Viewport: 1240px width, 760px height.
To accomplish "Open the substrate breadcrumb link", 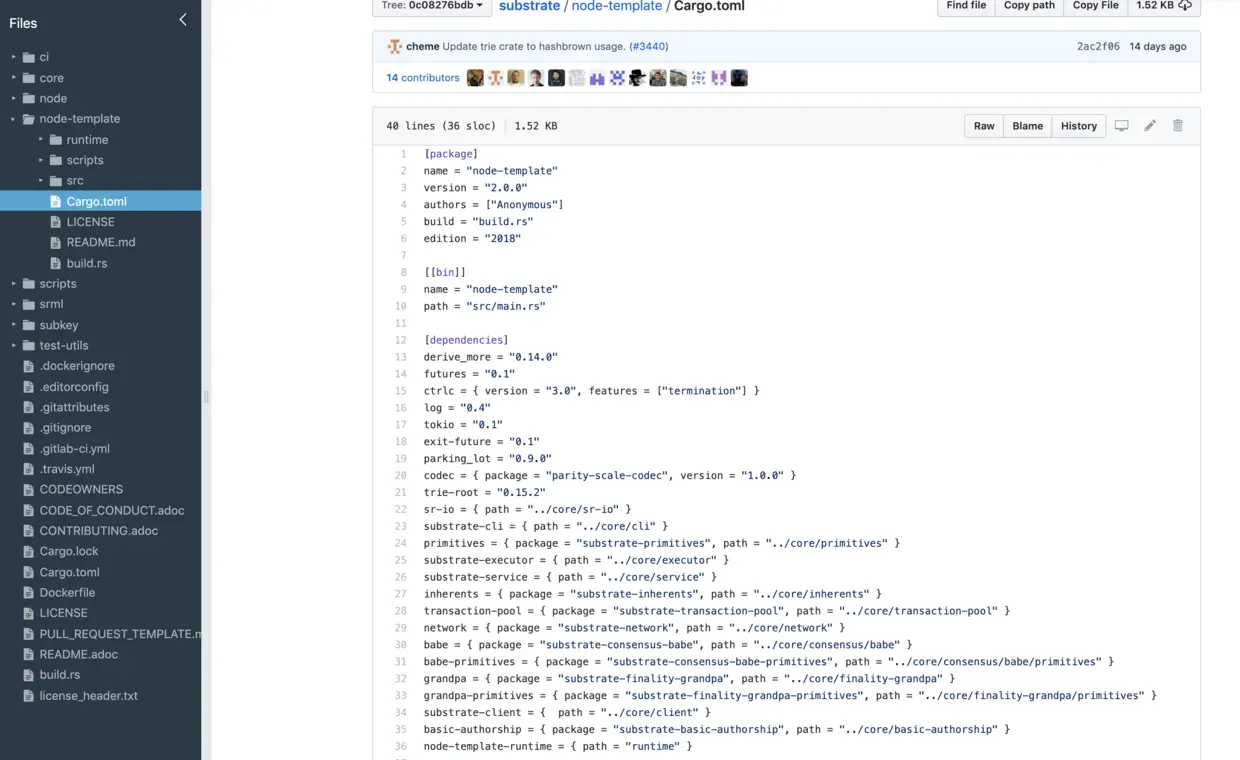I will pos(529,6).
